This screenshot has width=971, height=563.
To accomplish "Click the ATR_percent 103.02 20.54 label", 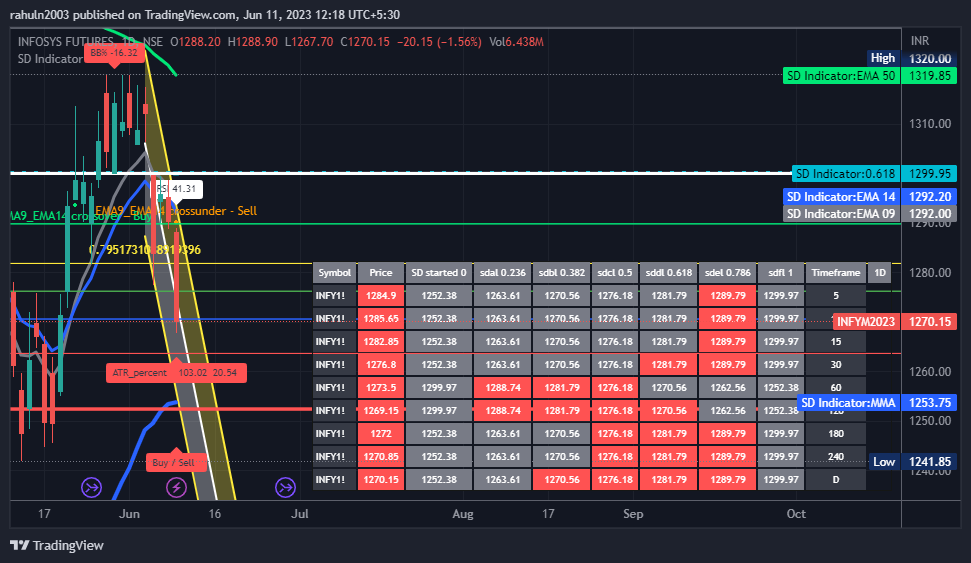I will click(176, 373).
